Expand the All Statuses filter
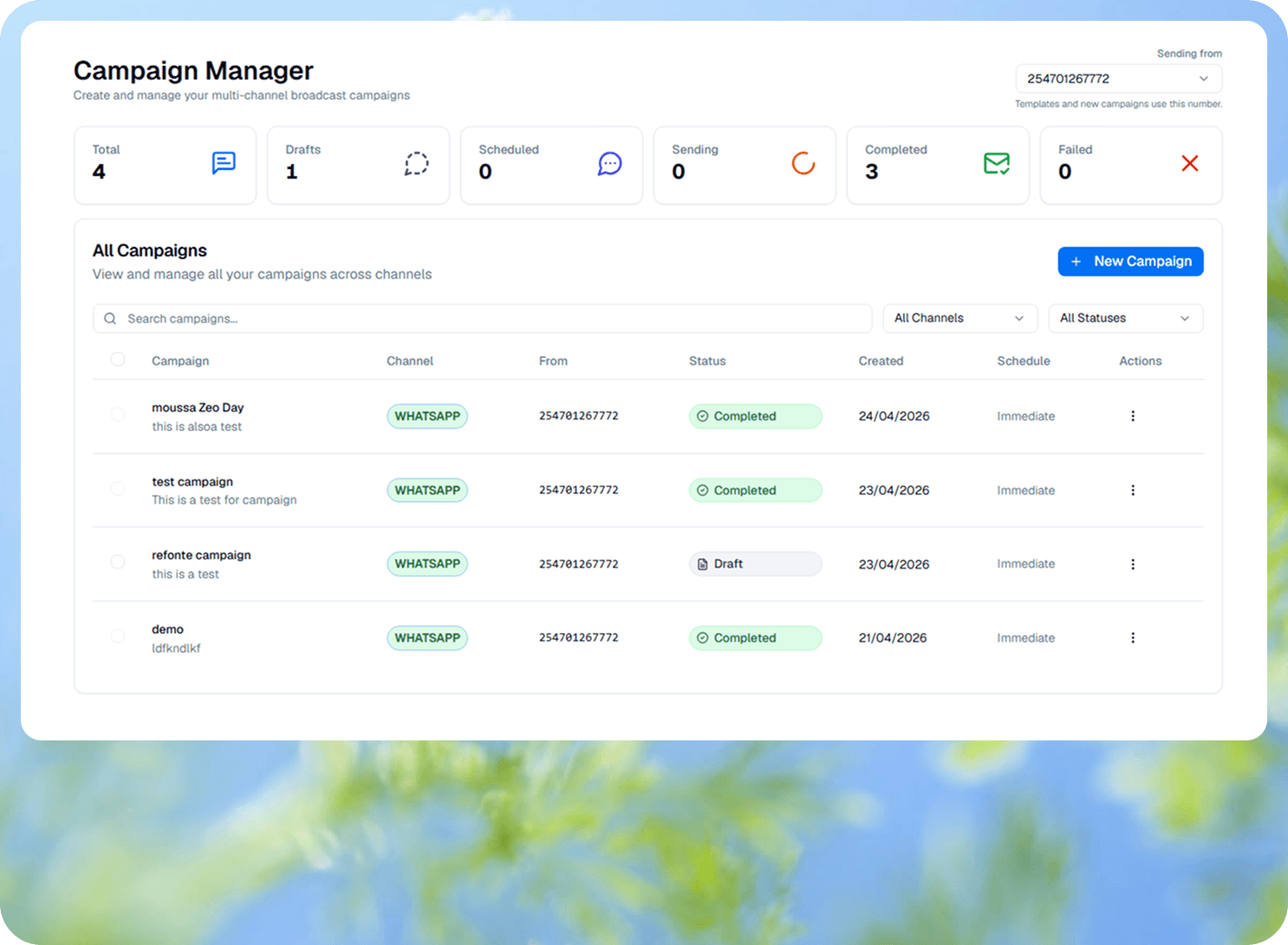Viewport: 1288px width, 945px height. (1126, 318)
